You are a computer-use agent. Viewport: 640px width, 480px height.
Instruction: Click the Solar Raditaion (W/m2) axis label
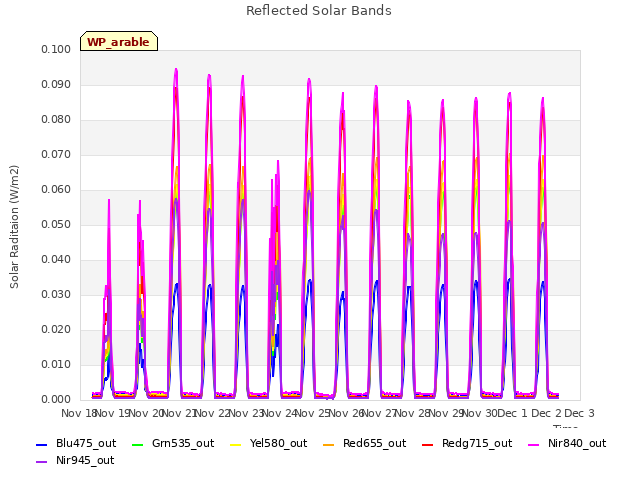click(x=14, y=227)
